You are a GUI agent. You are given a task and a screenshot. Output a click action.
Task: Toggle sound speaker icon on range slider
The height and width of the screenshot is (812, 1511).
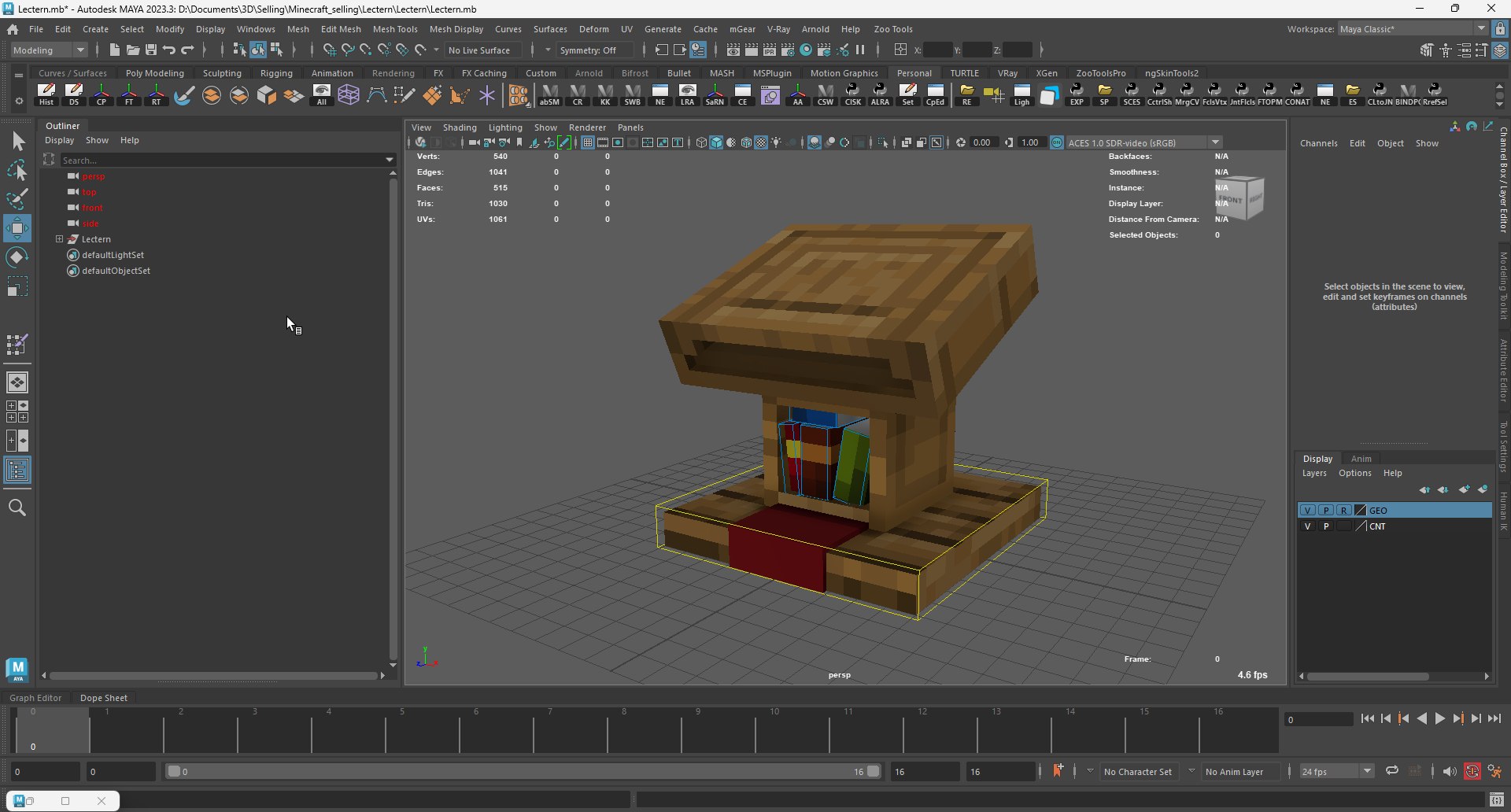pos(1450,771)
